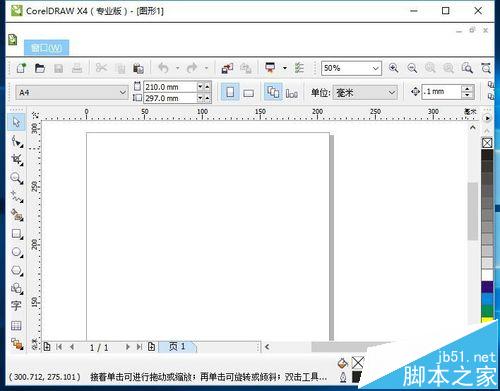Click the Export icon
The image size is (500, 391).
tap(246, 68)
